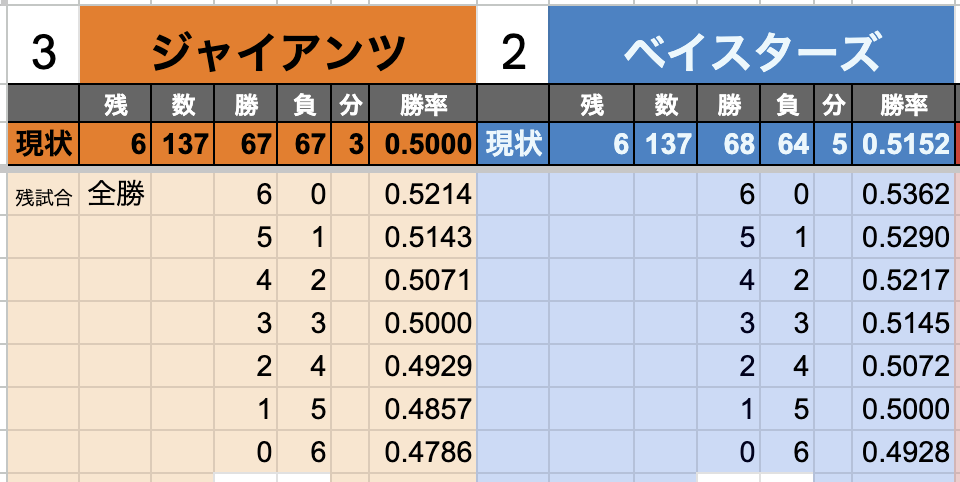
Task: Click the cell with value 0.5072
Action: [x=903, y=367]
